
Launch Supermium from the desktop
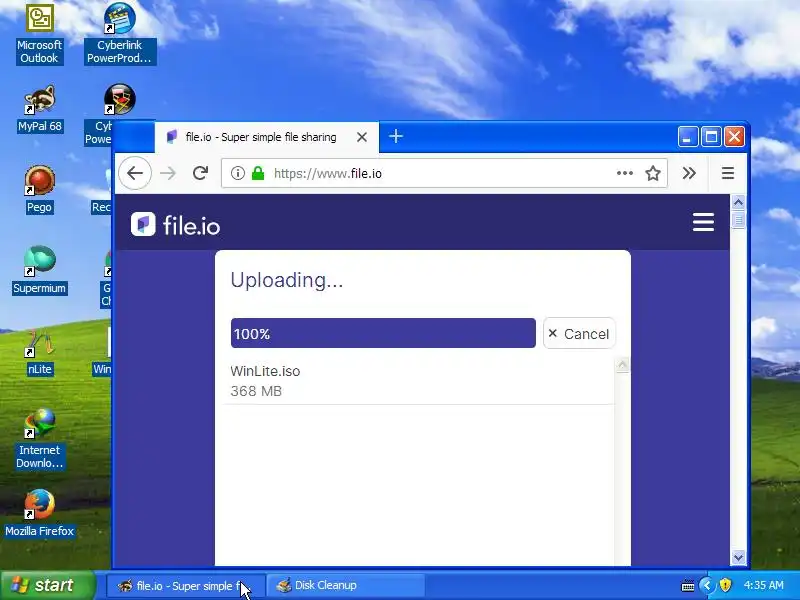(x=39, y=270)
